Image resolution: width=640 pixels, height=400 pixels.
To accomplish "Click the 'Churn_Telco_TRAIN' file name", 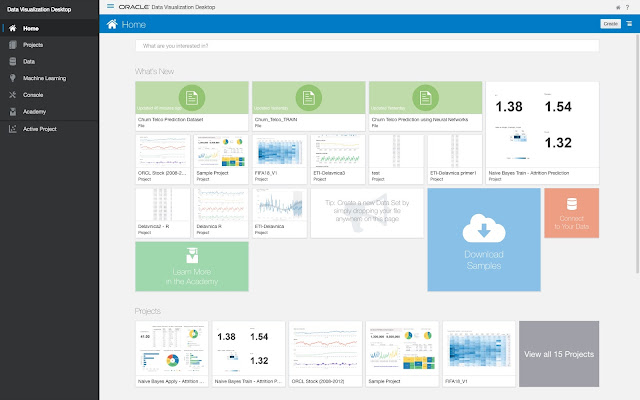I will [276, 120].
